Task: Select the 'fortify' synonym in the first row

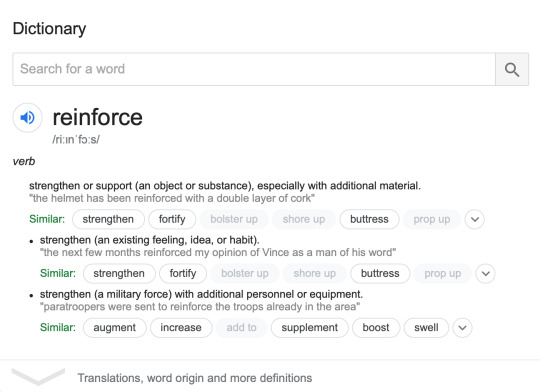Action: [x=172, y=219]
